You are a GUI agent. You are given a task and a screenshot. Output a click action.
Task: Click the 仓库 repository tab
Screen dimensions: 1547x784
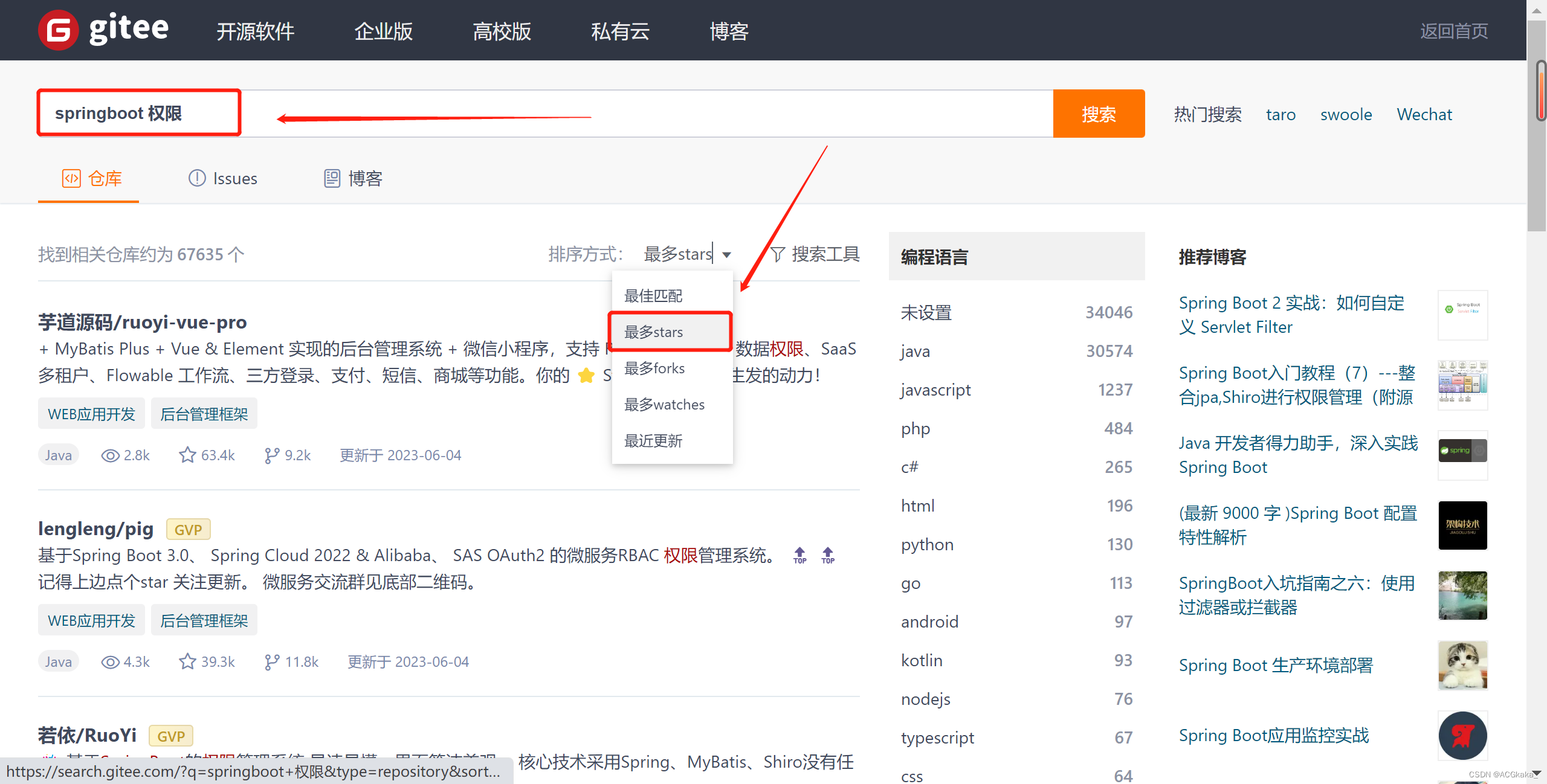coord(94,178)
